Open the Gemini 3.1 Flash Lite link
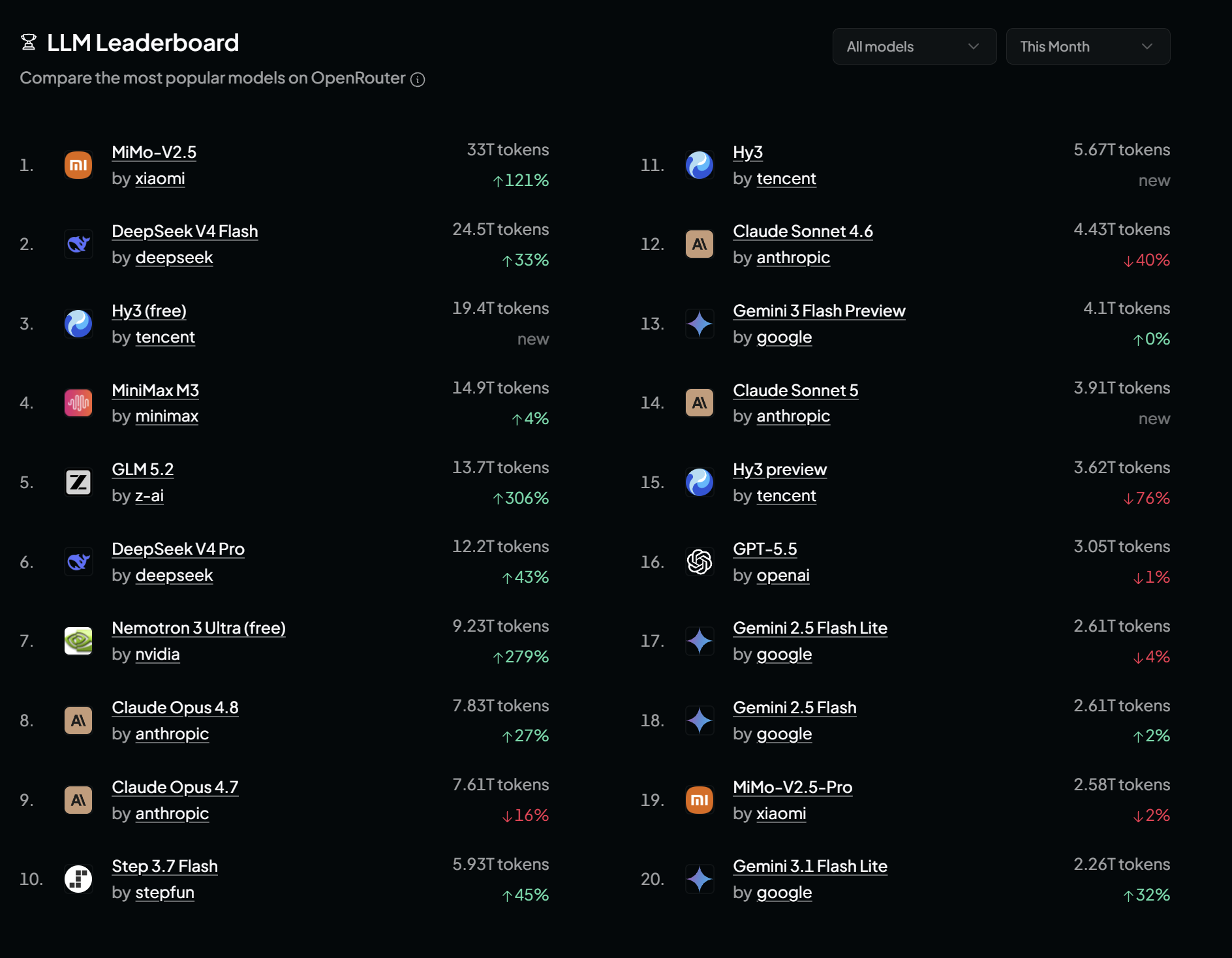 click(x=810, y=866)
